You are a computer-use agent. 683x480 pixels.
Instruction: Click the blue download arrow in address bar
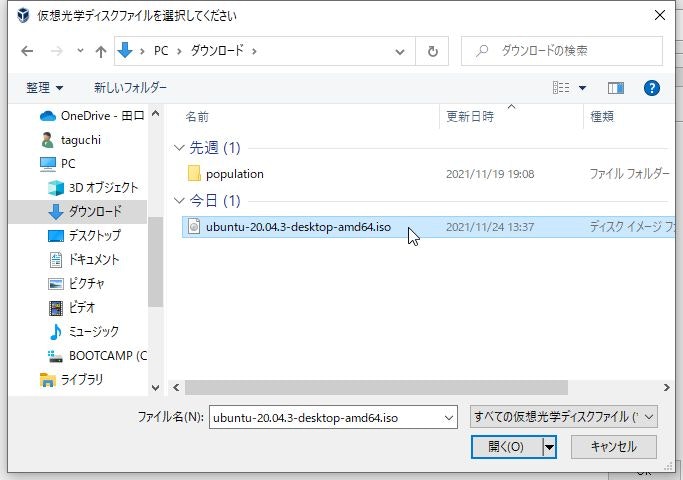tap(125, 51)
